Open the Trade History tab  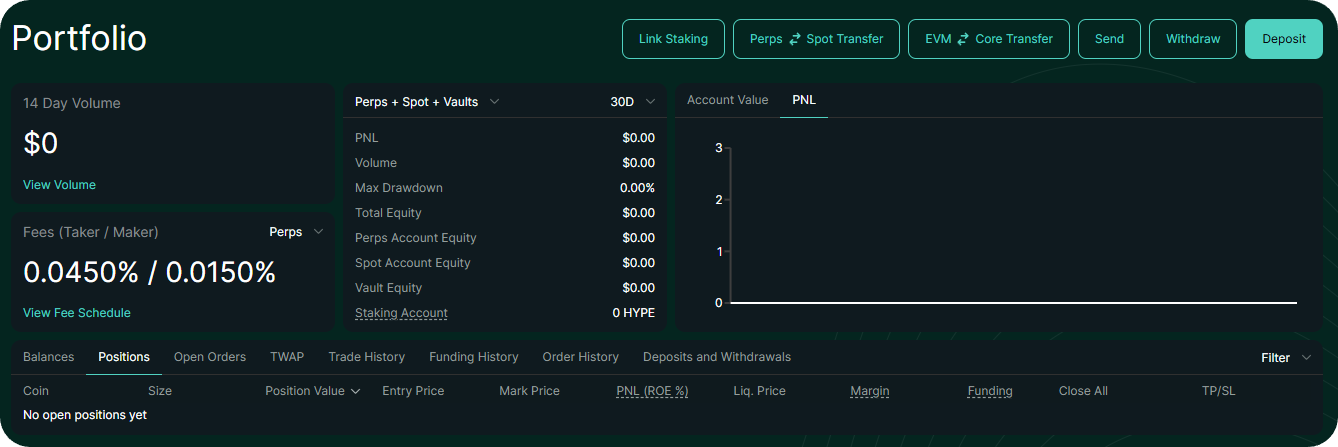click(x=366, y=357)
